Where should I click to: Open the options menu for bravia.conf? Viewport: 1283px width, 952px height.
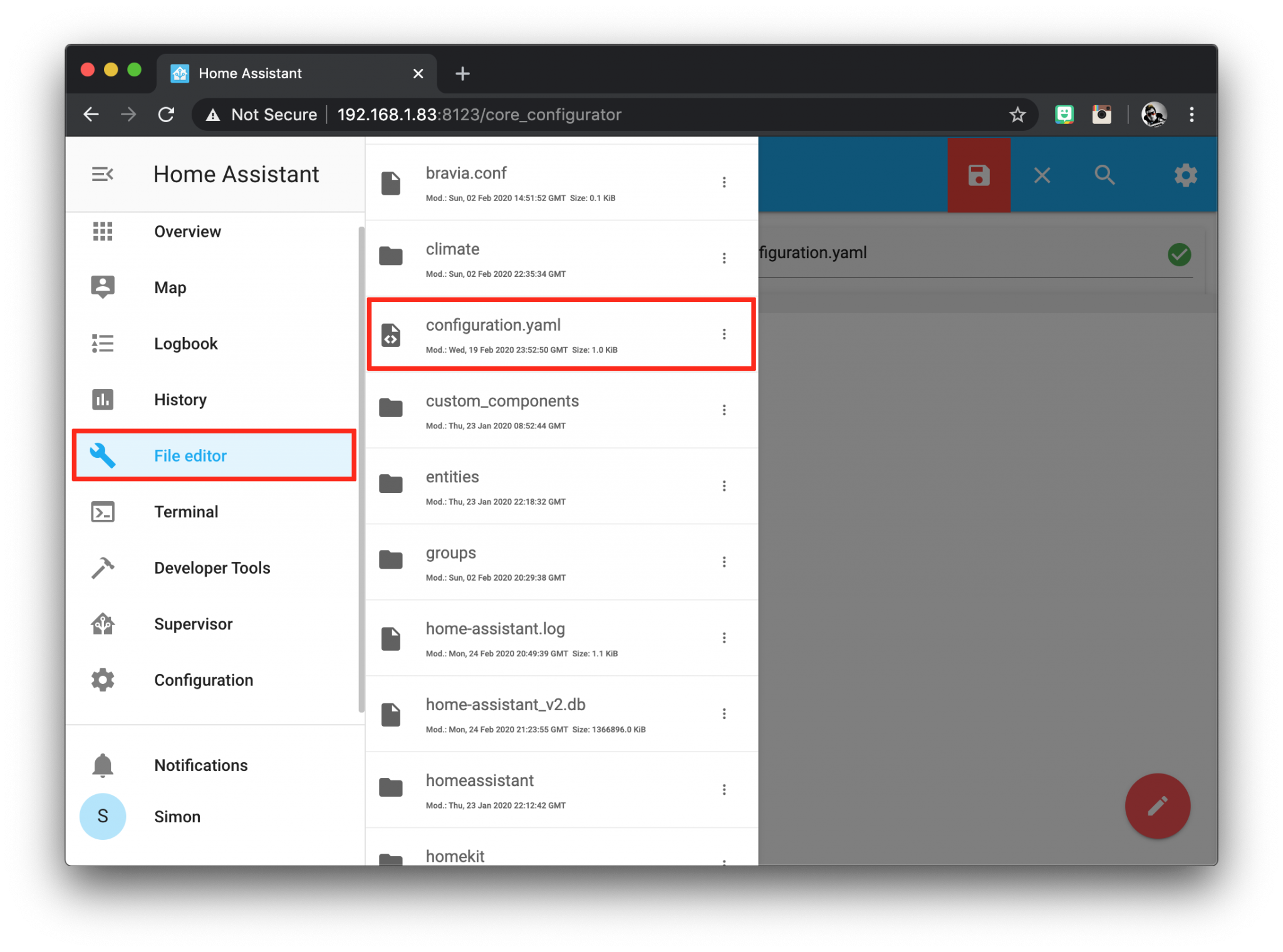pyautogui.click(x=724, y=182)
